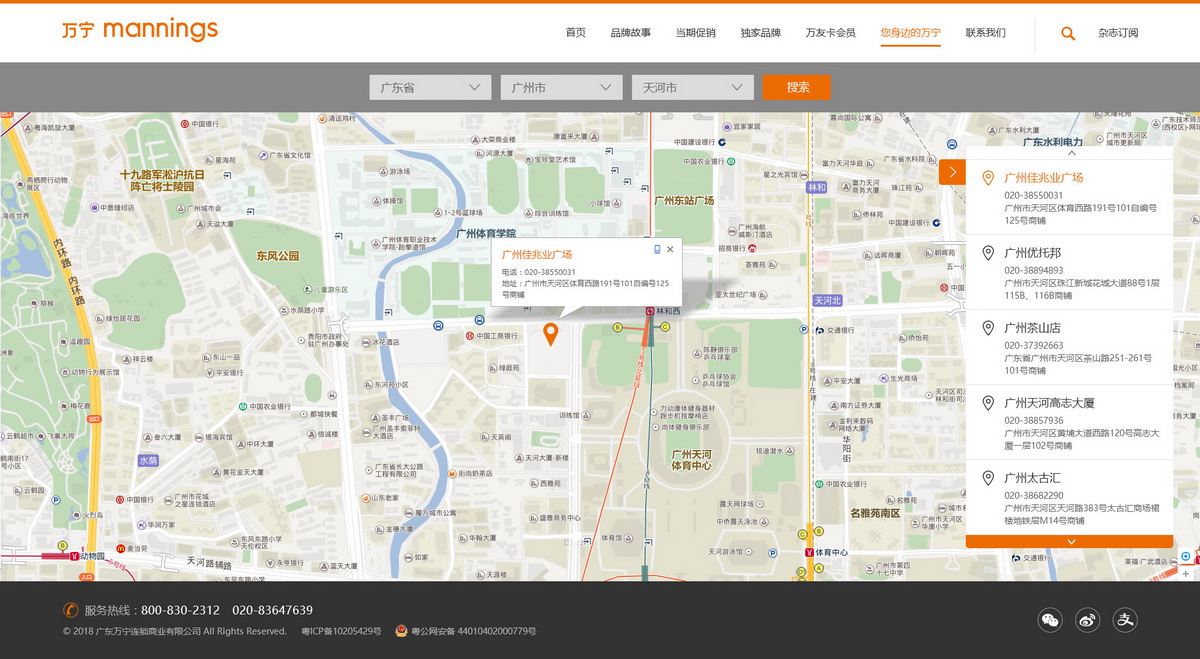Click location pin icon beside 广州太古汇
1200x659 pixels.
click(x=988, y=478)
